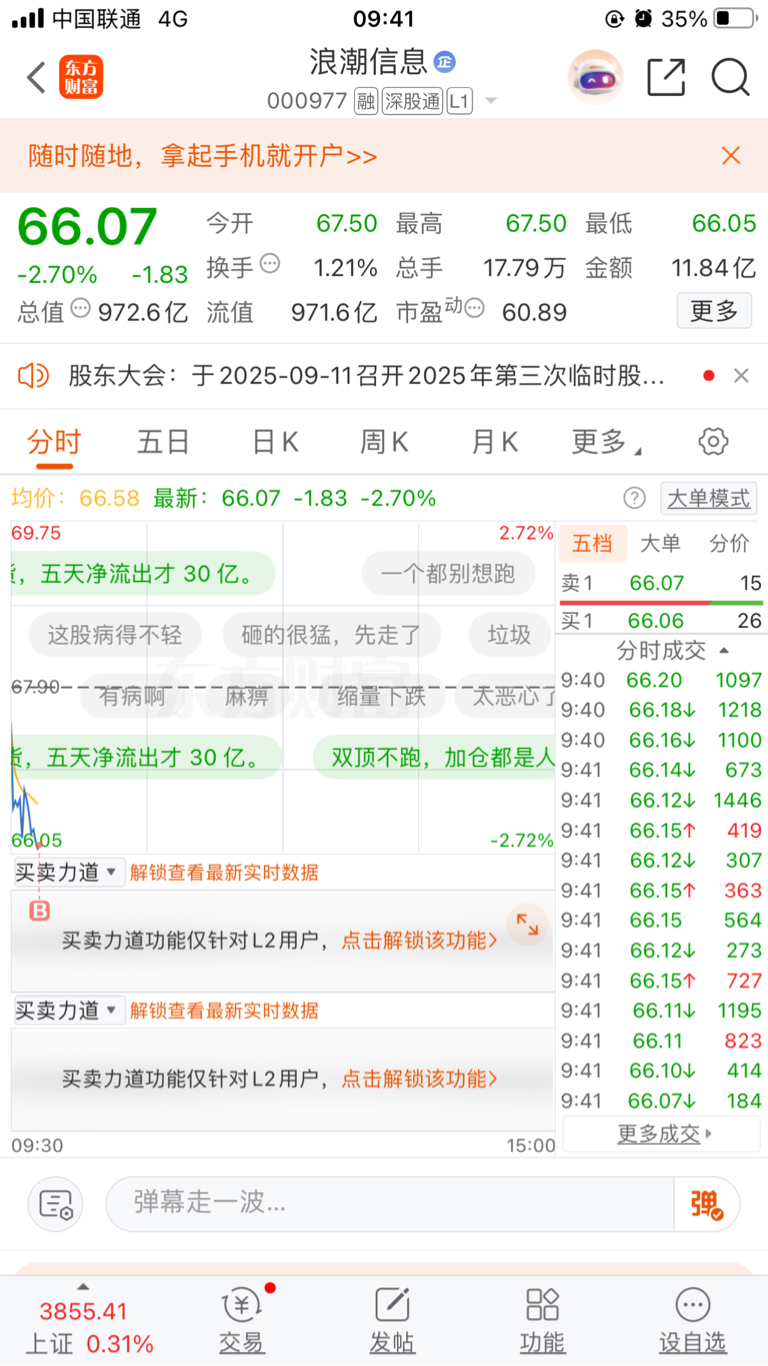The image size is (768, 1366).
Task: Tap the 这股病得不轻 comment bubble
Action: click(114, 634)
